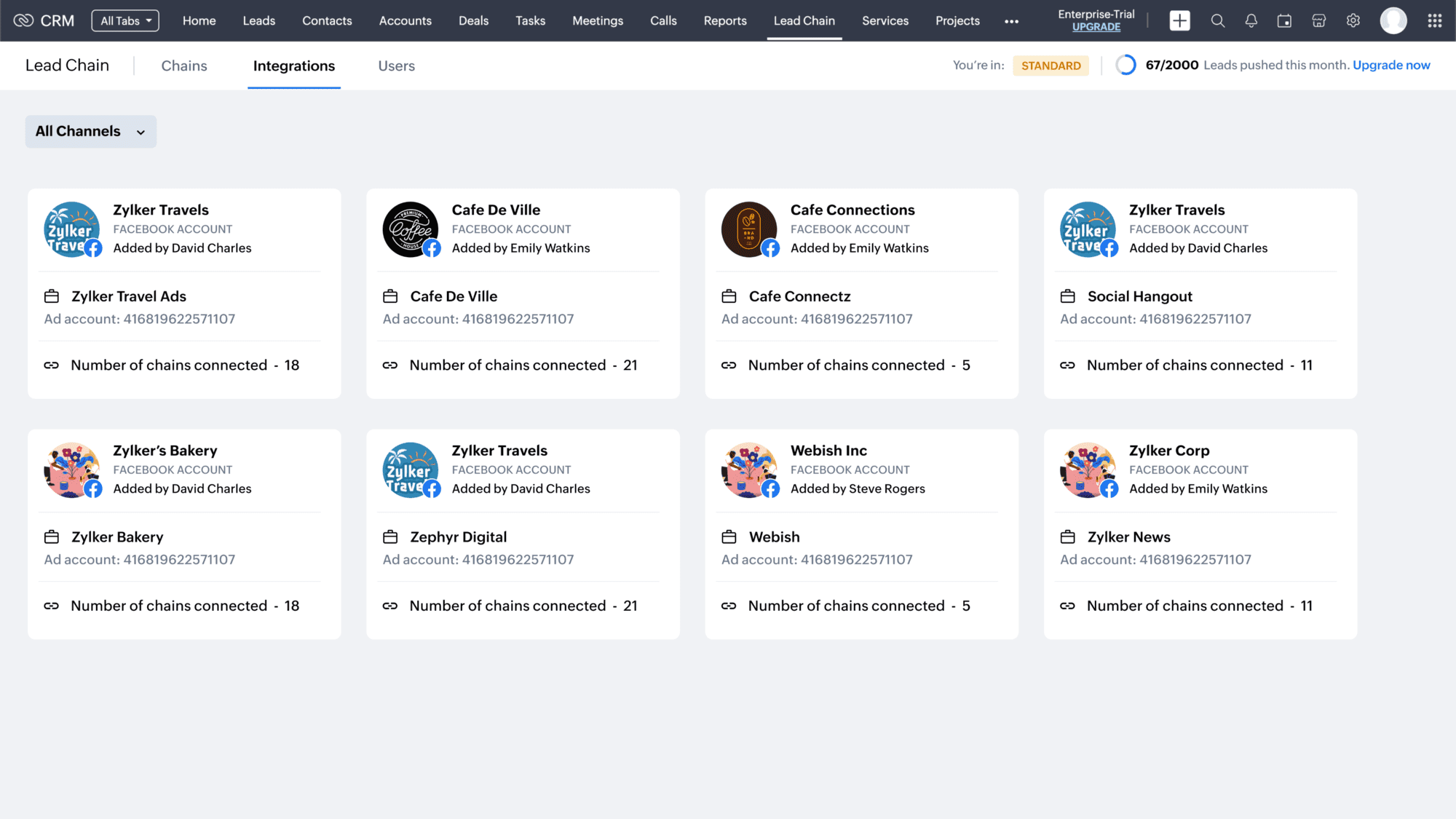Open notifications bell icon
Viewport: 1456px width, 819px height.
(1251, 20)
